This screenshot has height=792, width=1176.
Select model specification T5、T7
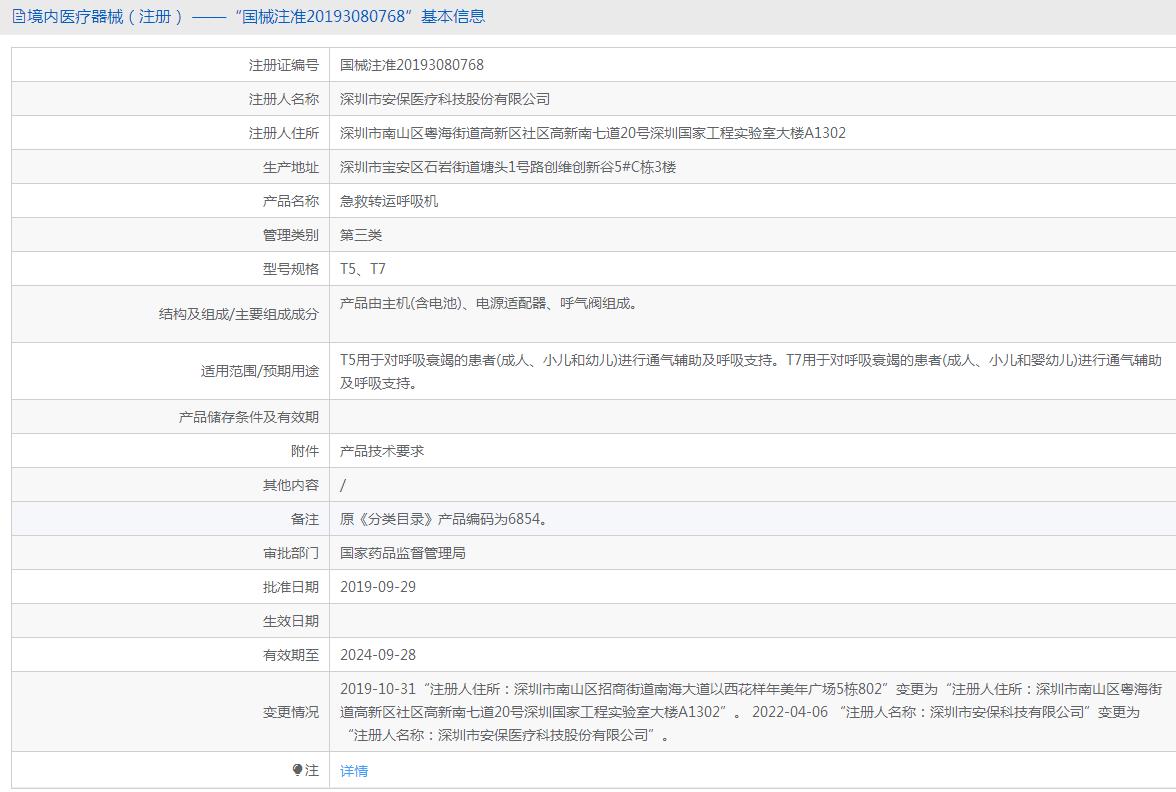pos(362,268)
